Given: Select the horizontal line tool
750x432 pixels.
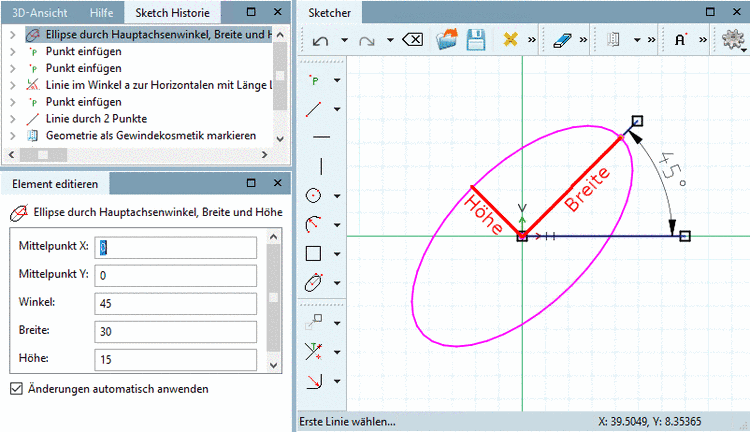Looking at the screenshot, I should [321, 137].
